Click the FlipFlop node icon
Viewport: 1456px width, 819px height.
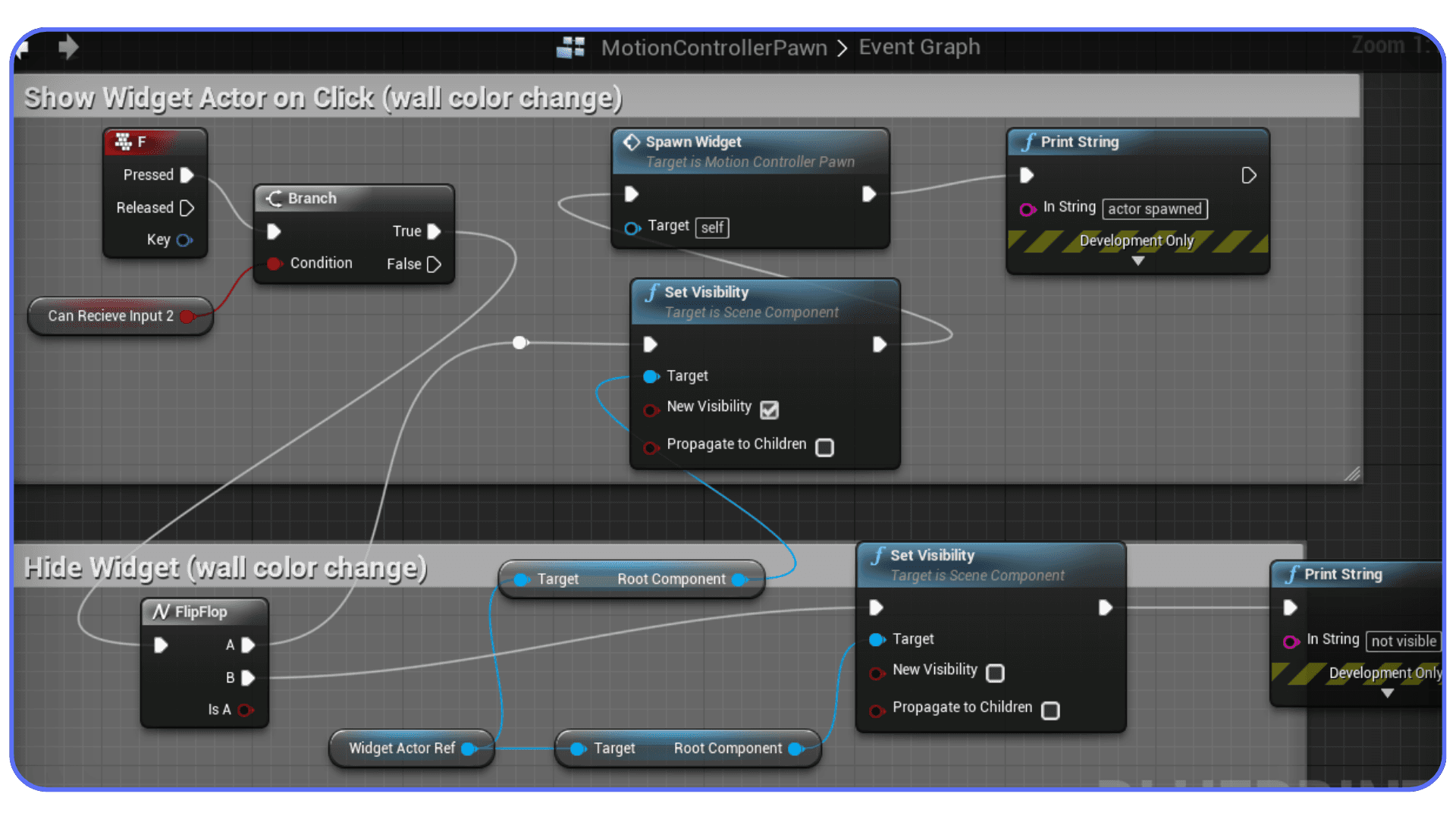162,611
